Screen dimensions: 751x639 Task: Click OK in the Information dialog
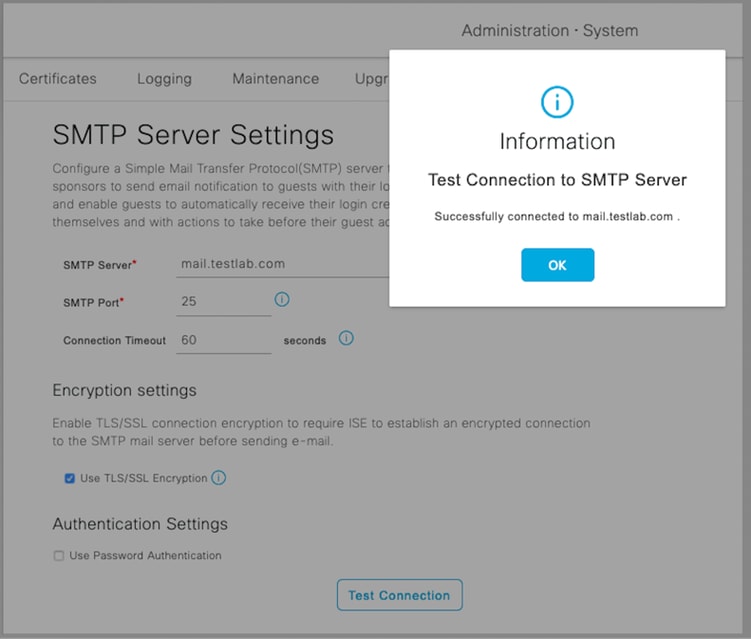coord(558,265)
